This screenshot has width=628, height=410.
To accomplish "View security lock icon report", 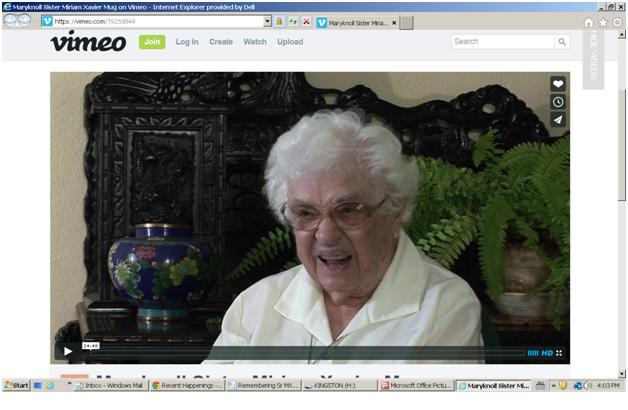I will pyautogui.click(x=280, y=22).
